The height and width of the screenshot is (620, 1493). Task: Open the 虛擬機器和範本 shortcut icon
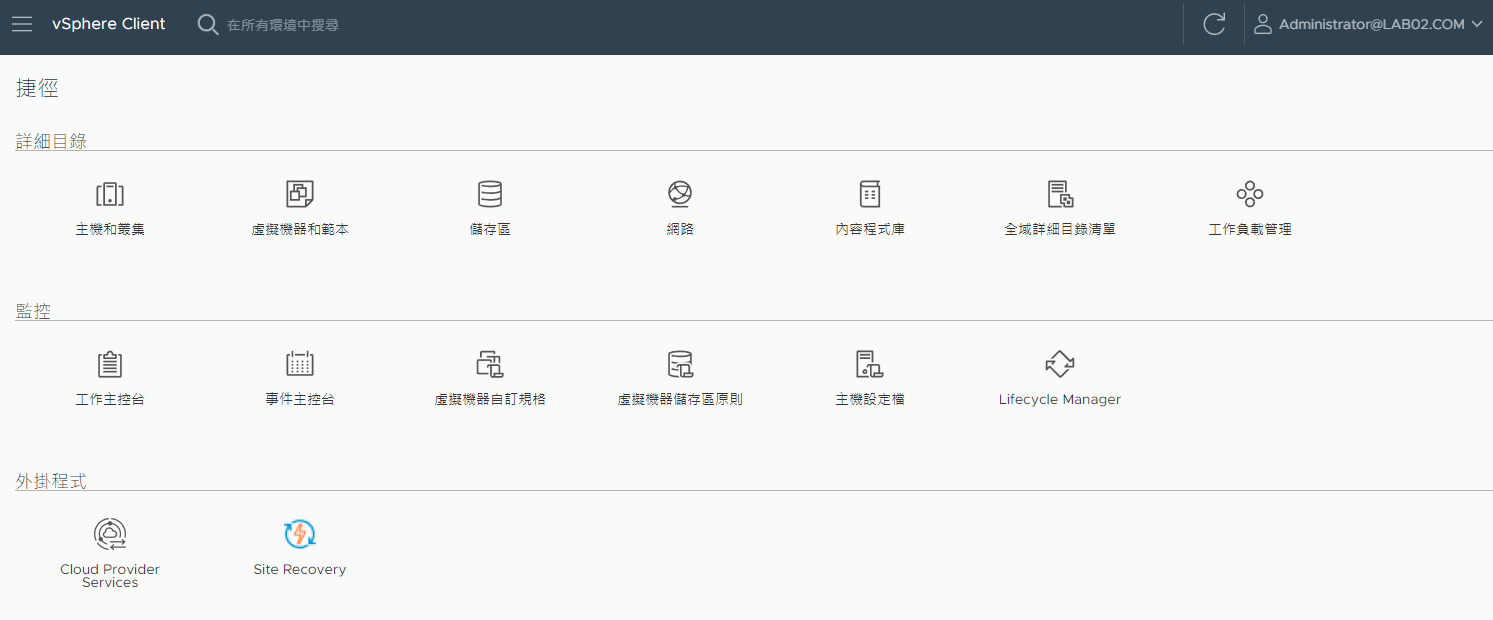[x=300, y=194]
